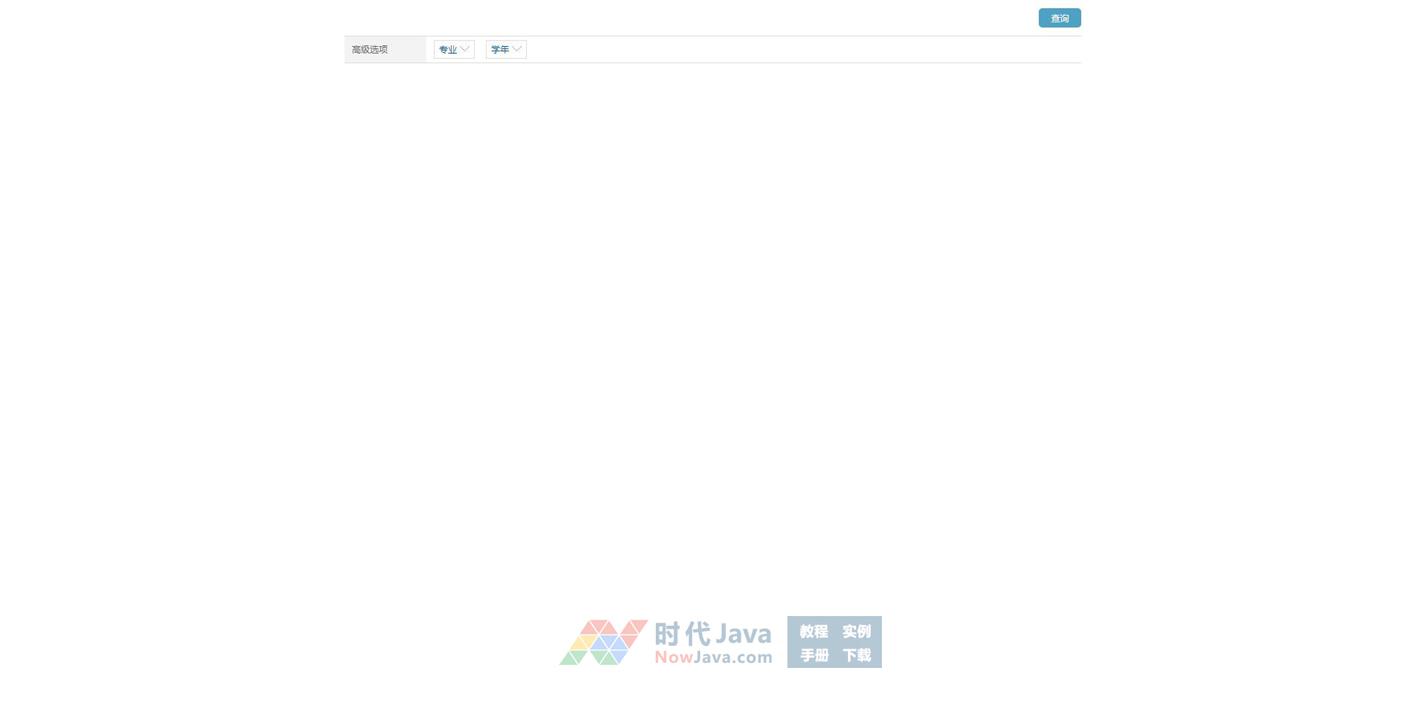Image resolution: width=1425 pixels, height=718 pixels.
Task: Select the 高级选项 label
Action: (x=370, y=50)
